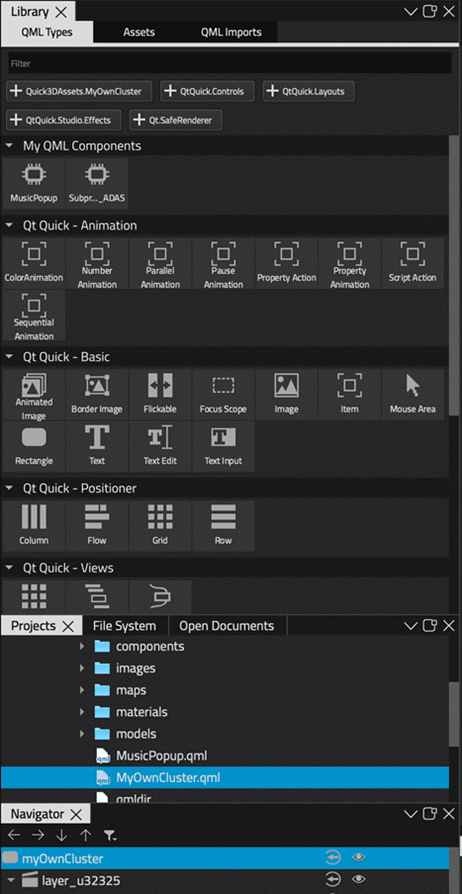Add QtQuick.Layouts import
Screen dimensions: 462x894
(x=308, y=91)
